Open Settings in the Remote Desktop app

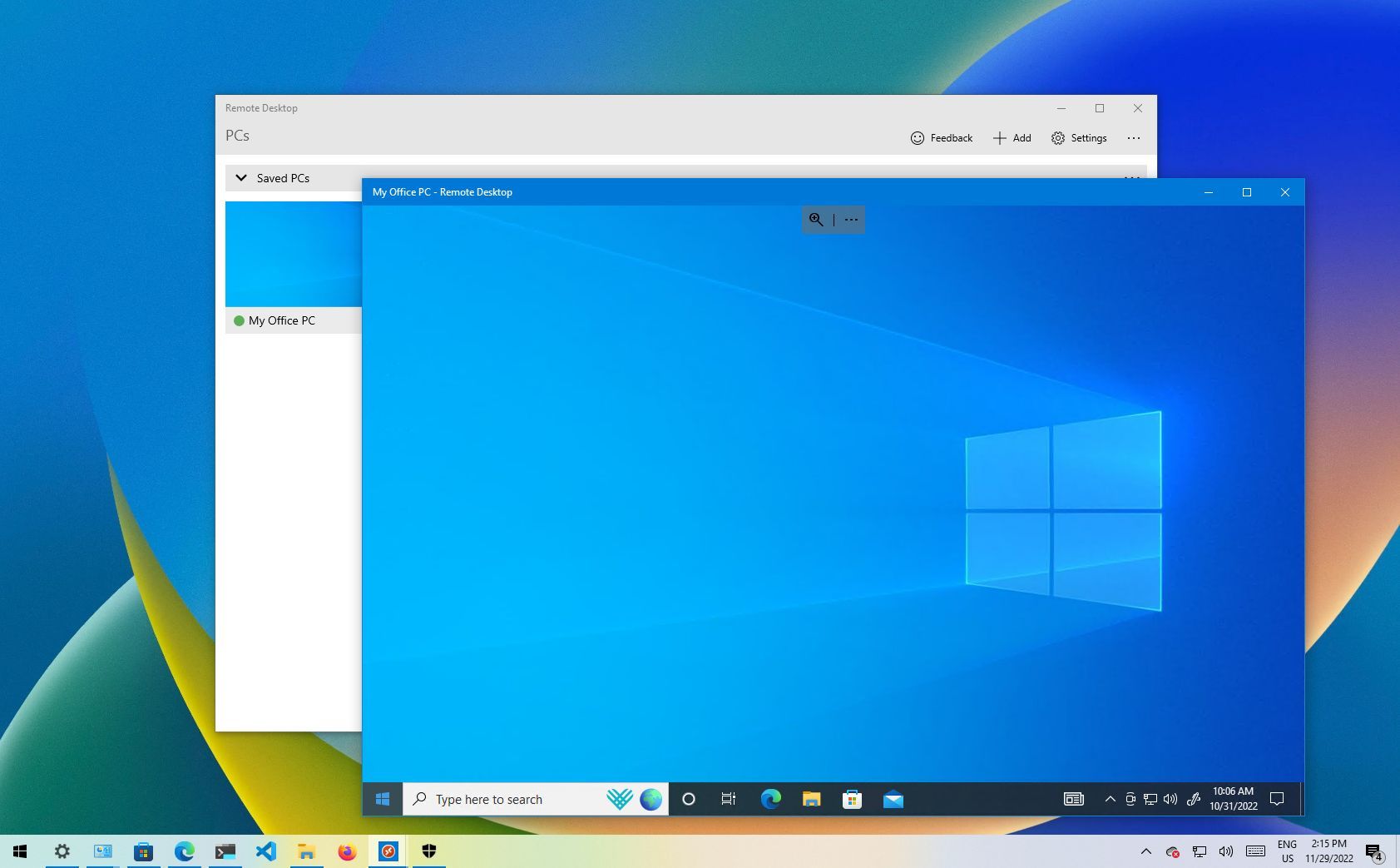[x=1079, y=138]
